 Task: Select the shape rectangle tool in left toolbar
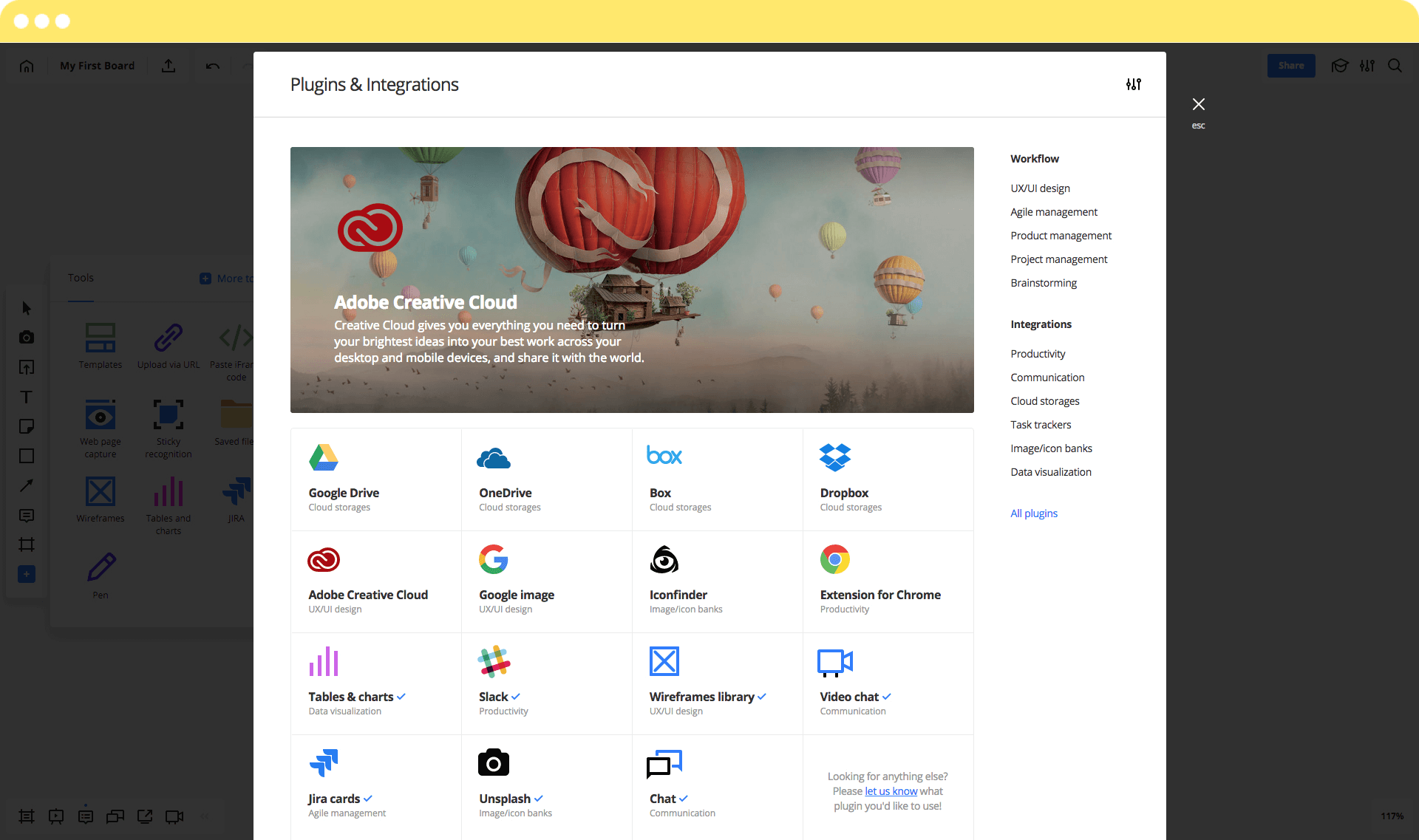tap(27, 456)
